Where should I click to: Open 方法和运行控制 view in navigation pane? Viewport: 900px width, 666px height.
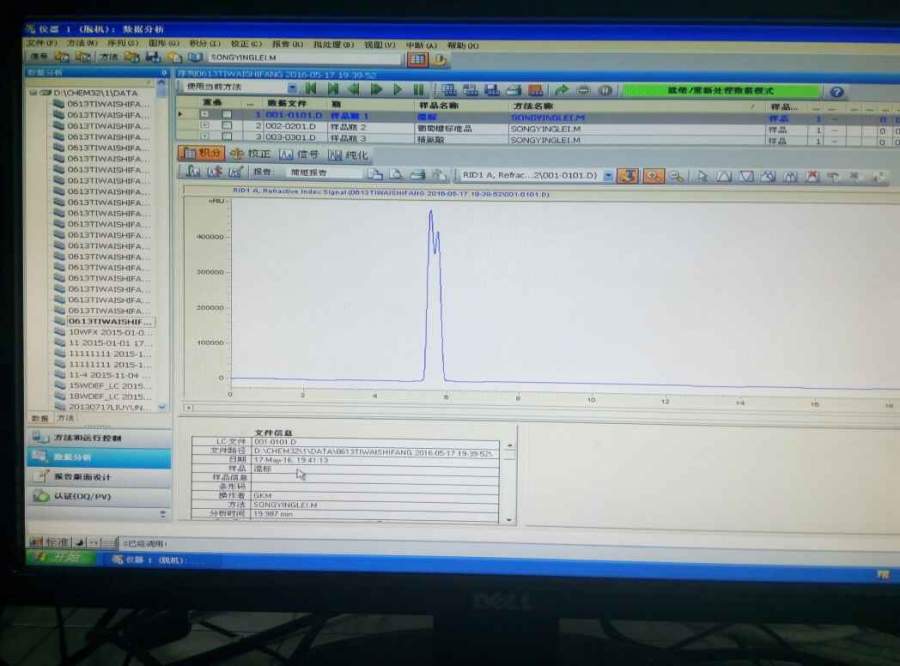(99, 437)
